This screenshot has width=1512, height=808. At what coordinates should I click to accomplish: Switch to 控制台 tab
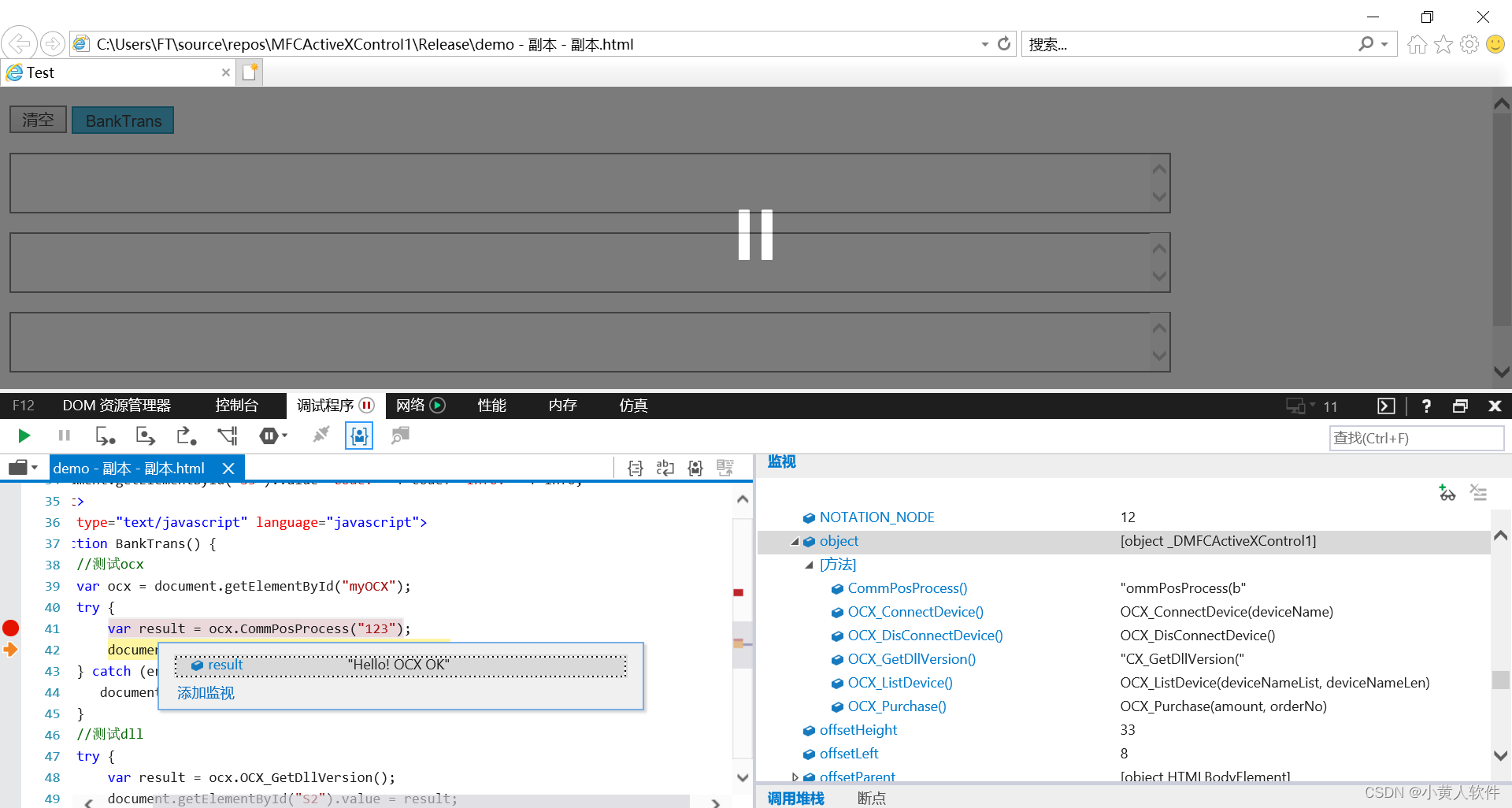237,406
